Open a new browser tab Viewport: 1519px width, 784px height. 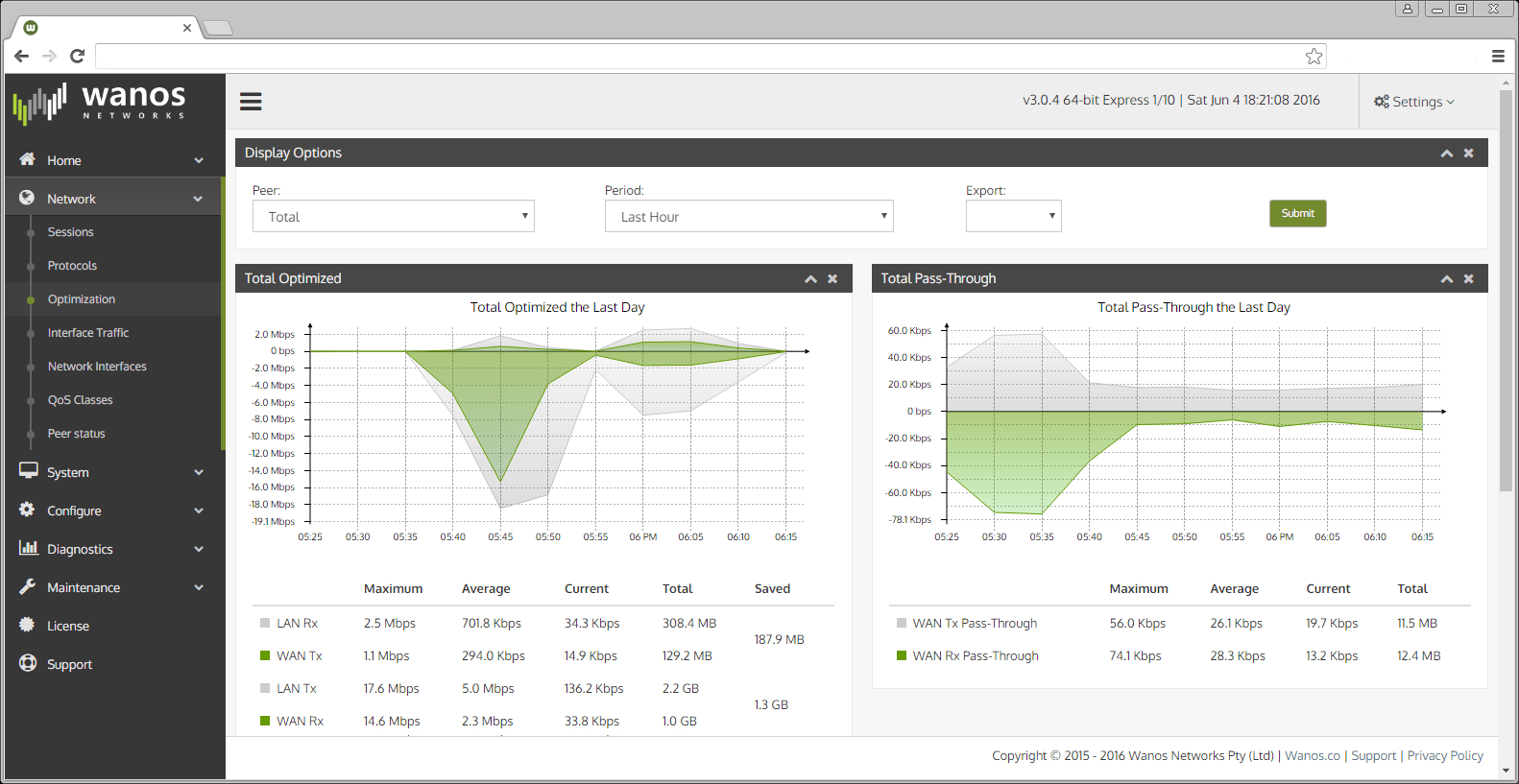218,28
